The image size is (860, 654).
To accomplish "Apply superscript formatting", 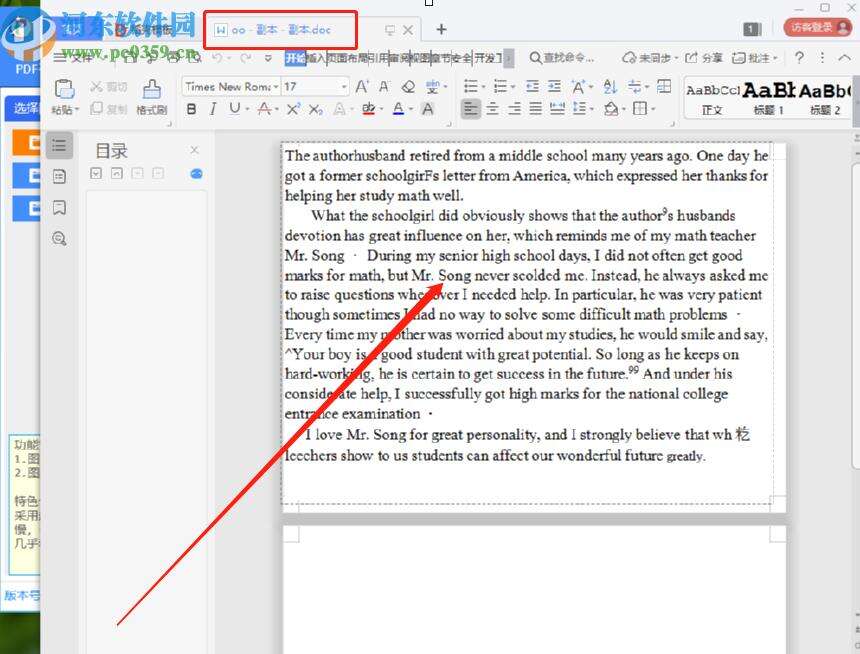I will pos(294,110).
